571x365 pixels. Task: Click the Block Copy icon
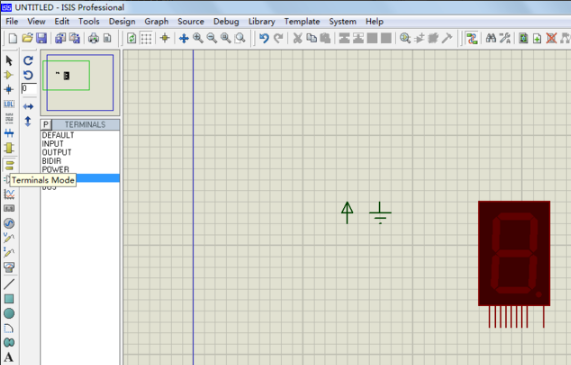pos(344,38)
